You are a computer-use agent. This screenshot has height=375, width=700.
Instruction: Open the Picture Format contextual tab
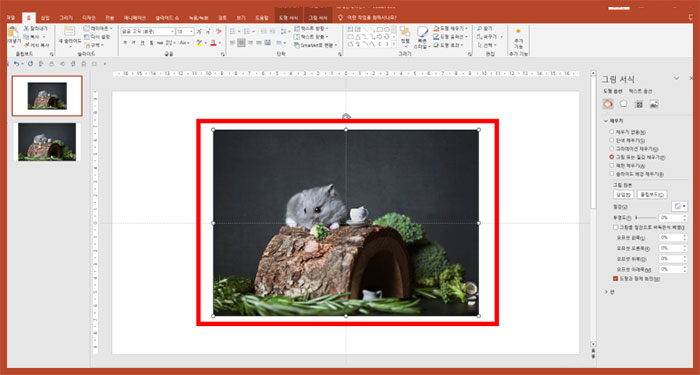pos(318,18)
